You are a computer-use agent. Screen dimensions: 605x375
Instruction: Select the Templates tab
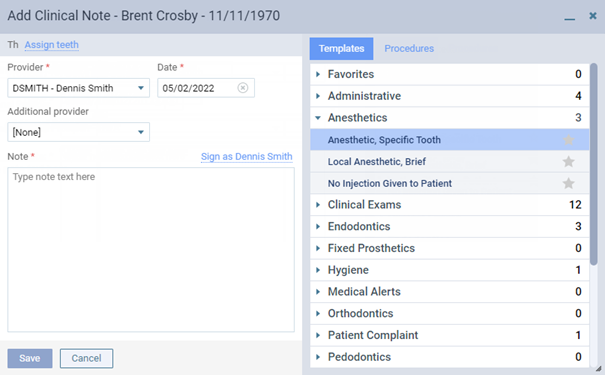[x=341, y=49]
